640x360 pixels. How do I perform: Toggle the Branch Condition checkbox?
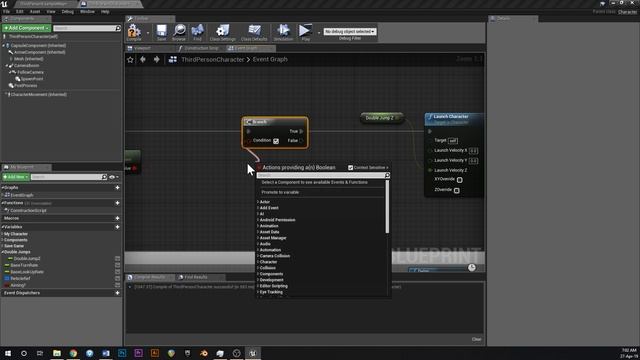[276, 141]
